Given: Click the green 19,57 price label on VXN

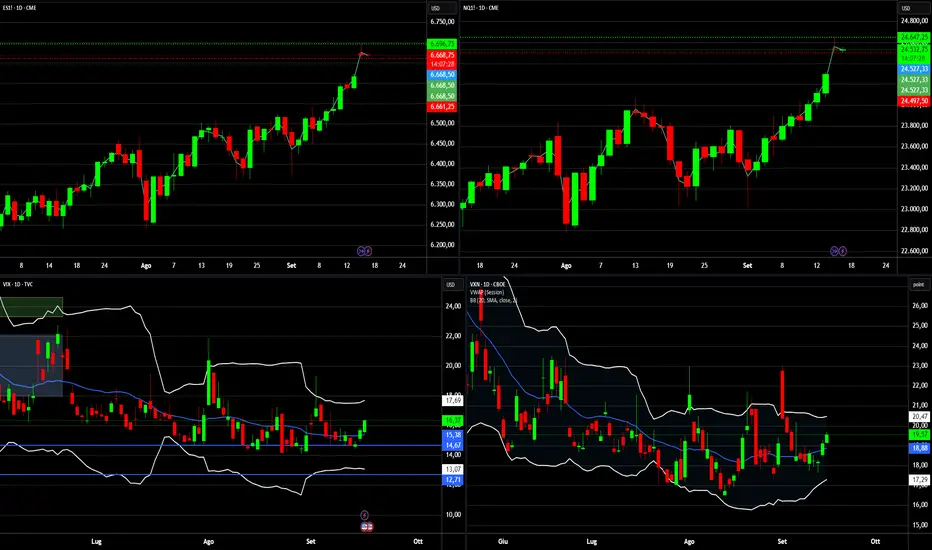Looking at the screenshot, I should (919, 435).
